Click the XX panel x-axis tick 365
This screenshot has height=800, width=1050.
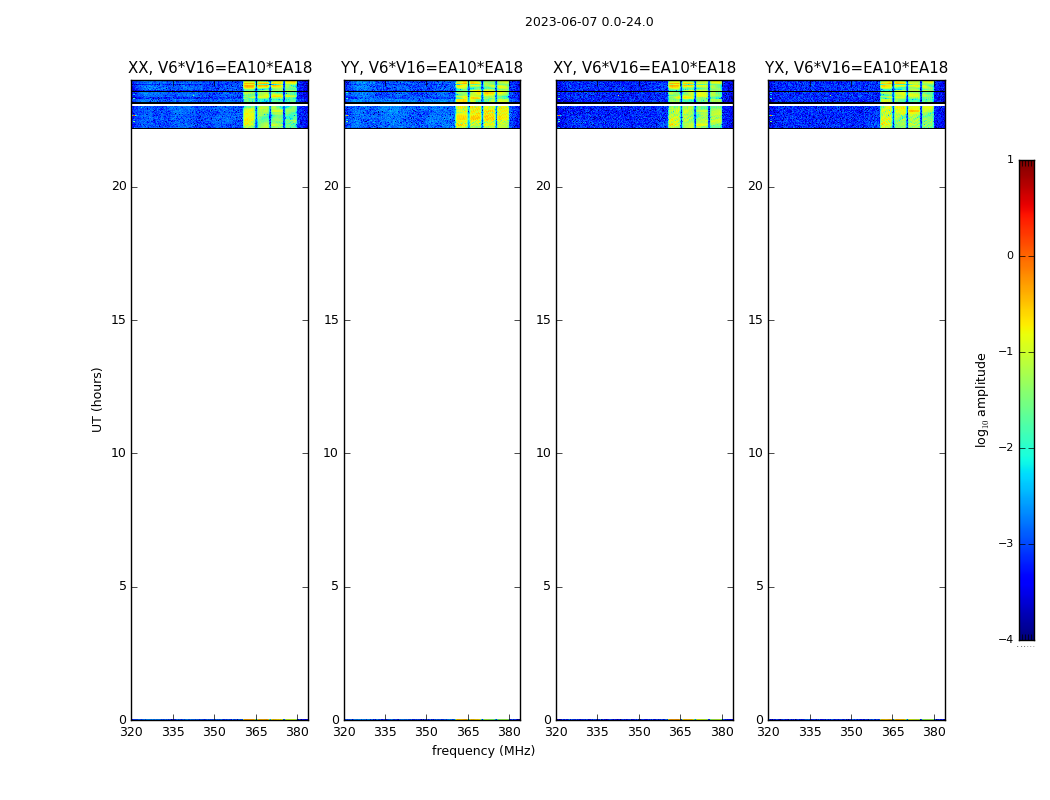pyautogui.click(x=256, y=732)
